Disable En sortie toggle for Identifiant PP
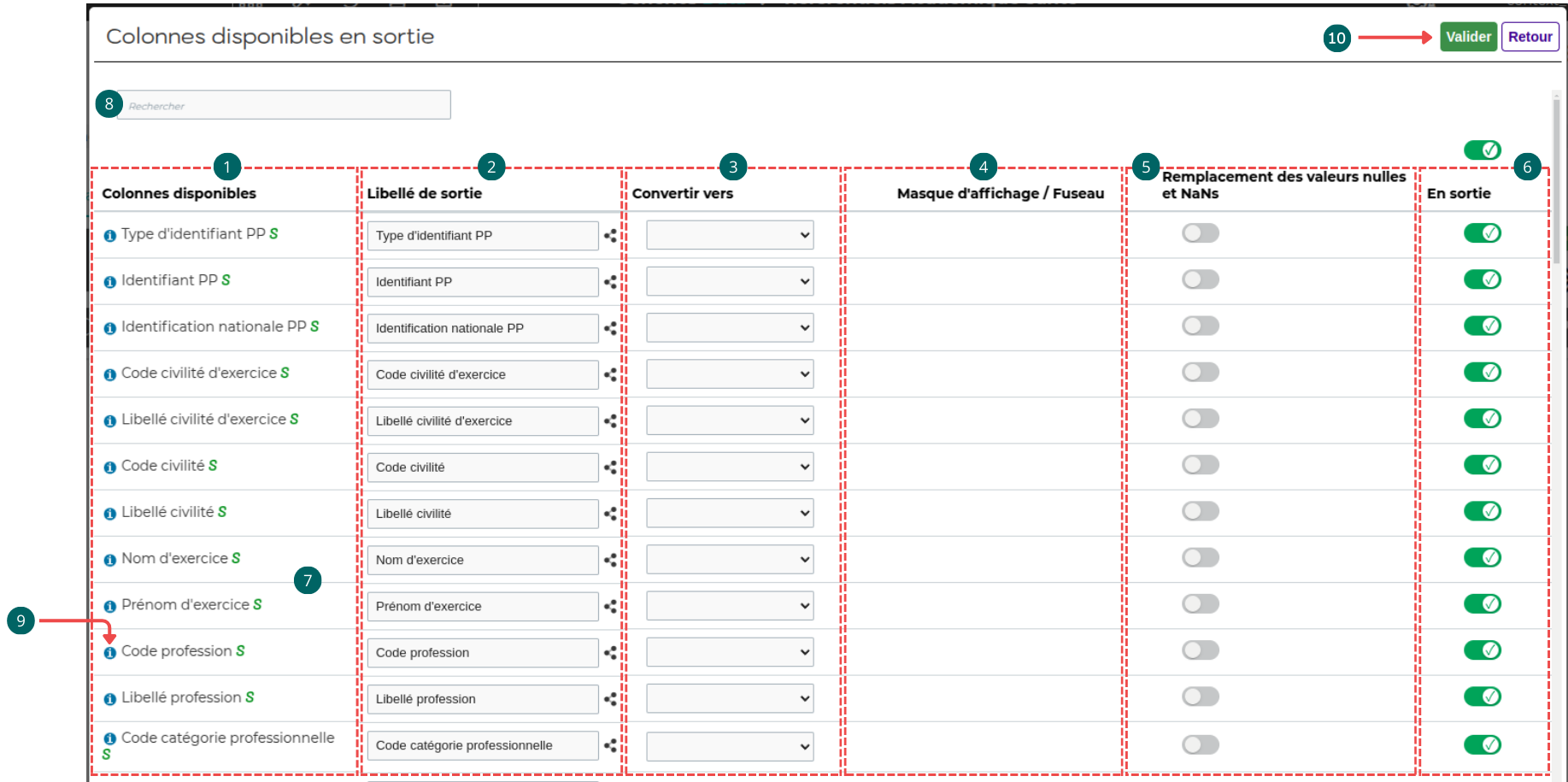Viewport: 1568px width, 782px height. coord(1482,279)
